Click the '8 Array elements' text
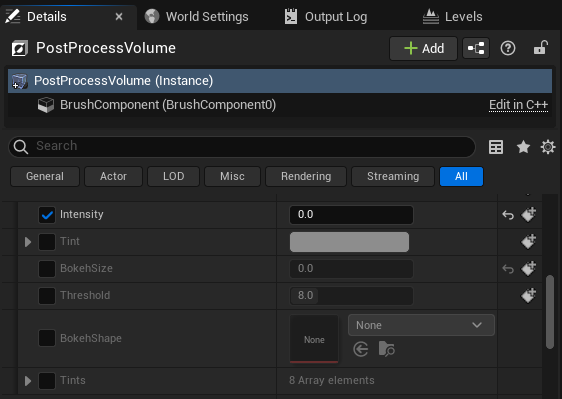 pyautogui.click(x=332, y=380)
